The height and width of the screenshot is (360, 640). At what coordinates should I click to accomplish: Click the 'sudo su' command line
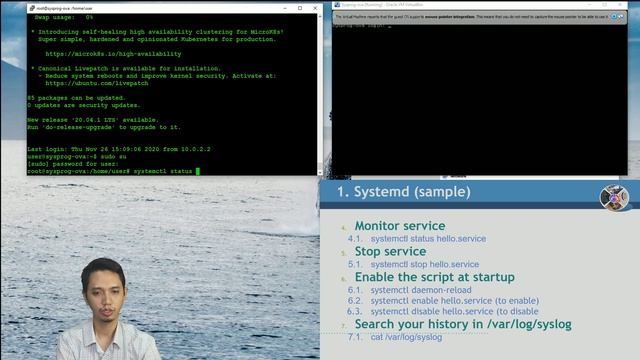point(77,157)
